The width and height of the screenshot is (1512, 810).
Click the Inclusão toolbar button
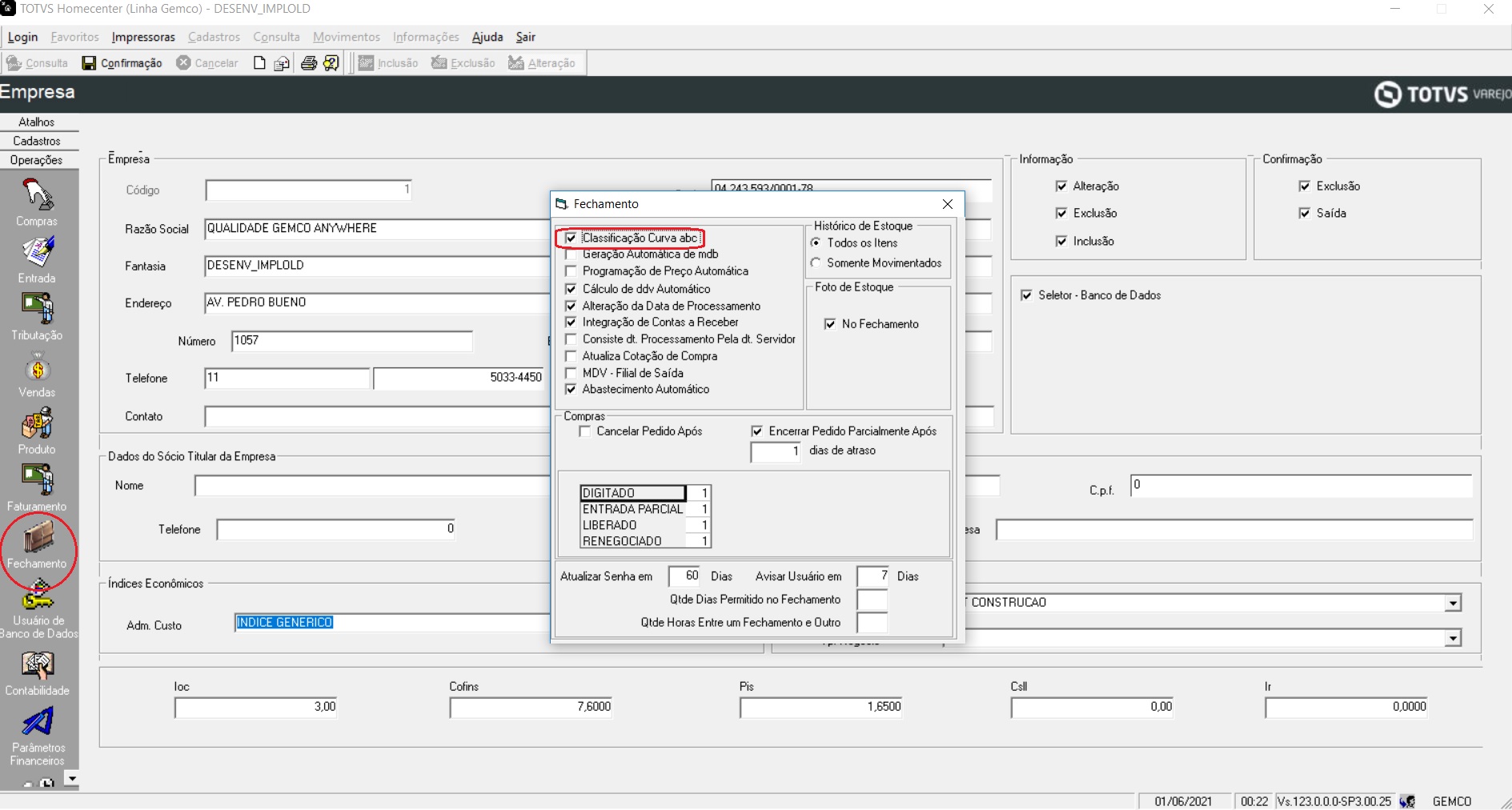click(x=388, y=63)
